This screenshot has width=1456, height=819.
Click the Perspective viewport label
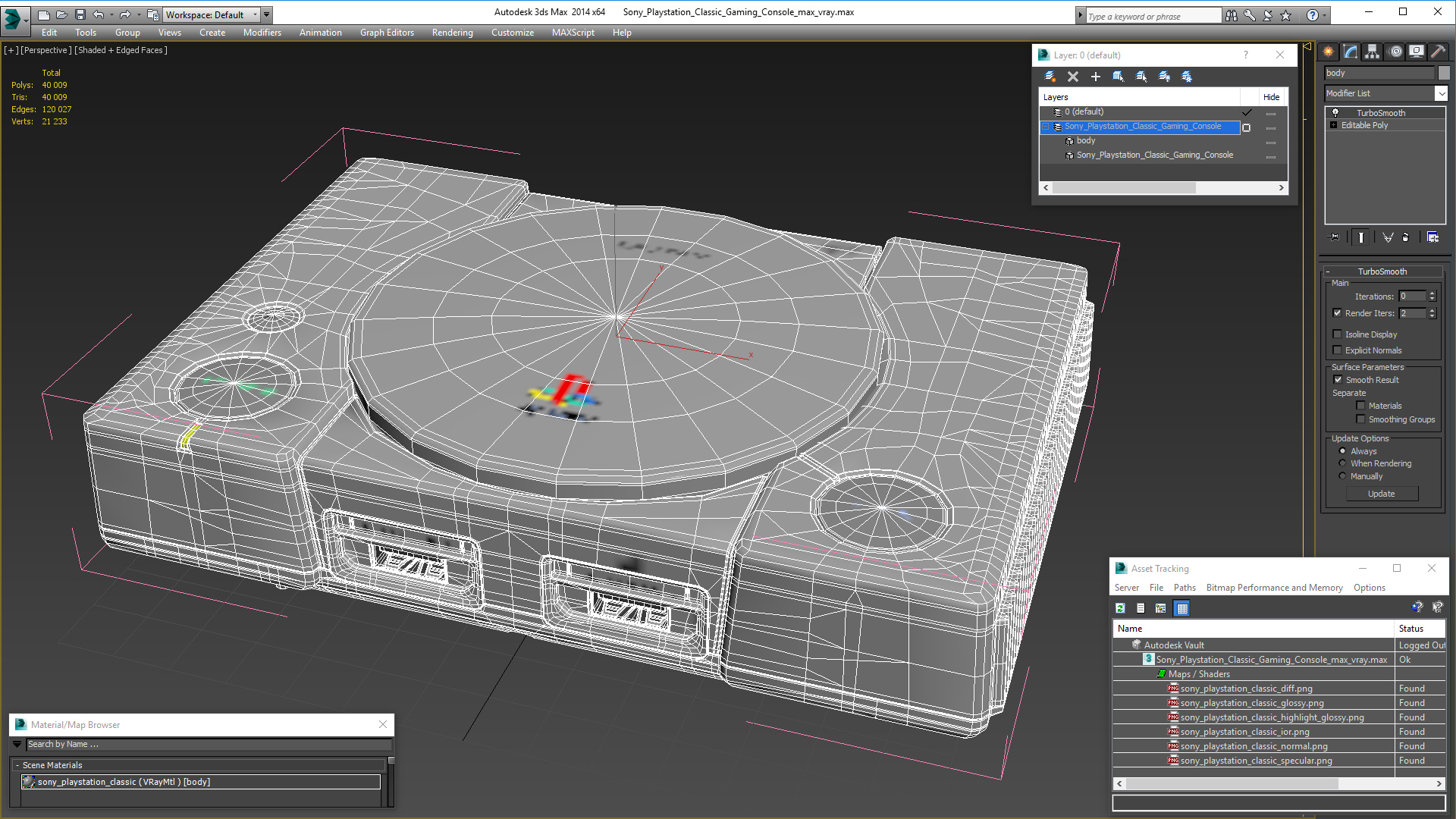tap(46, 50)
